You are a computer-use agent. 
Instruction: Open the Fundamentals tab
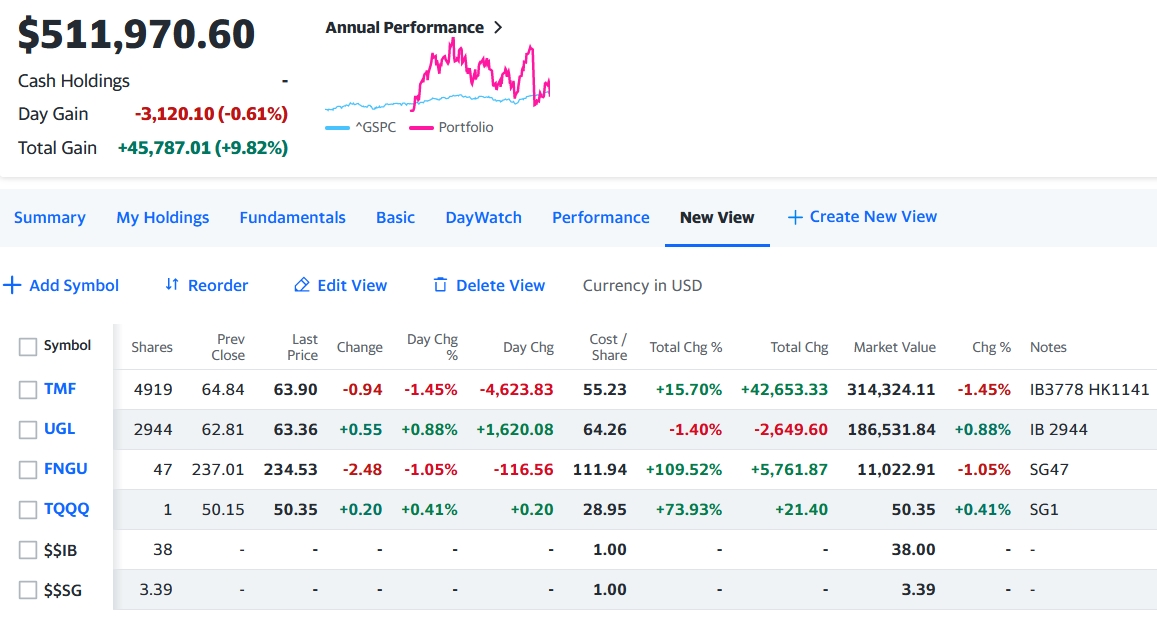(x=292, y=217)
